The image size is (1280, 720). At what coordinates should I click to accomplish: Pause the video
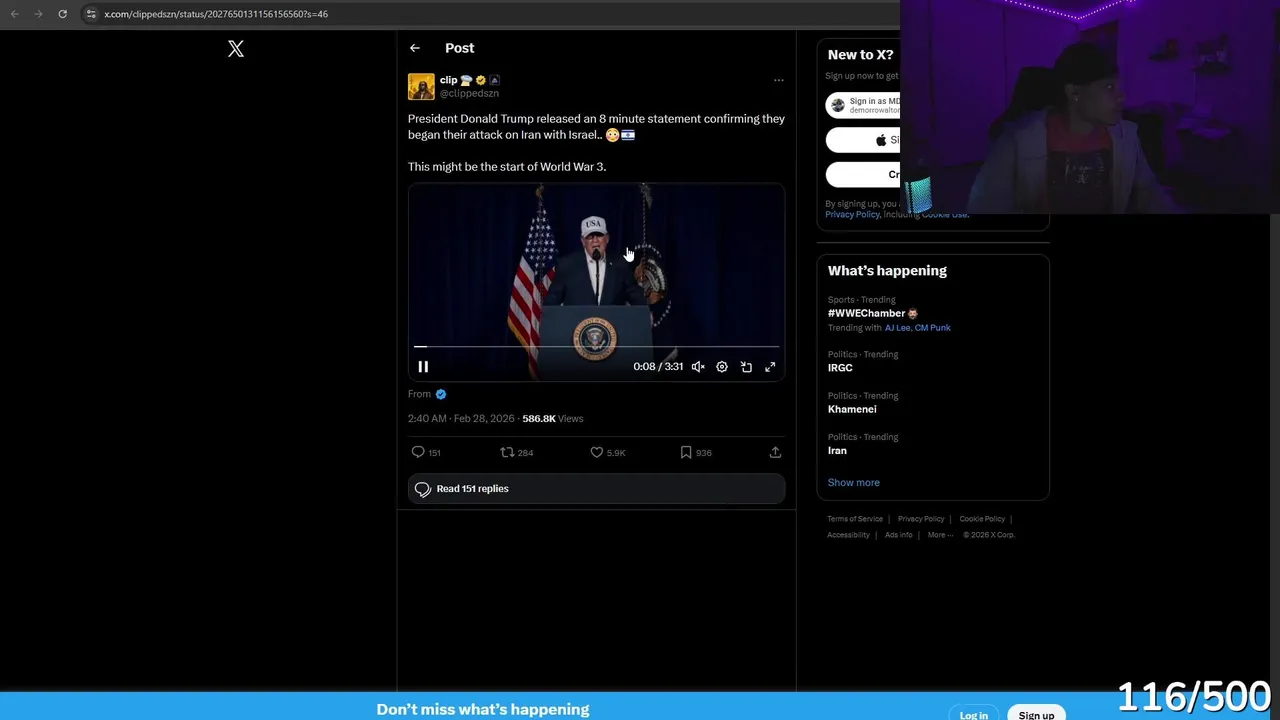click(x=423, y=367)
